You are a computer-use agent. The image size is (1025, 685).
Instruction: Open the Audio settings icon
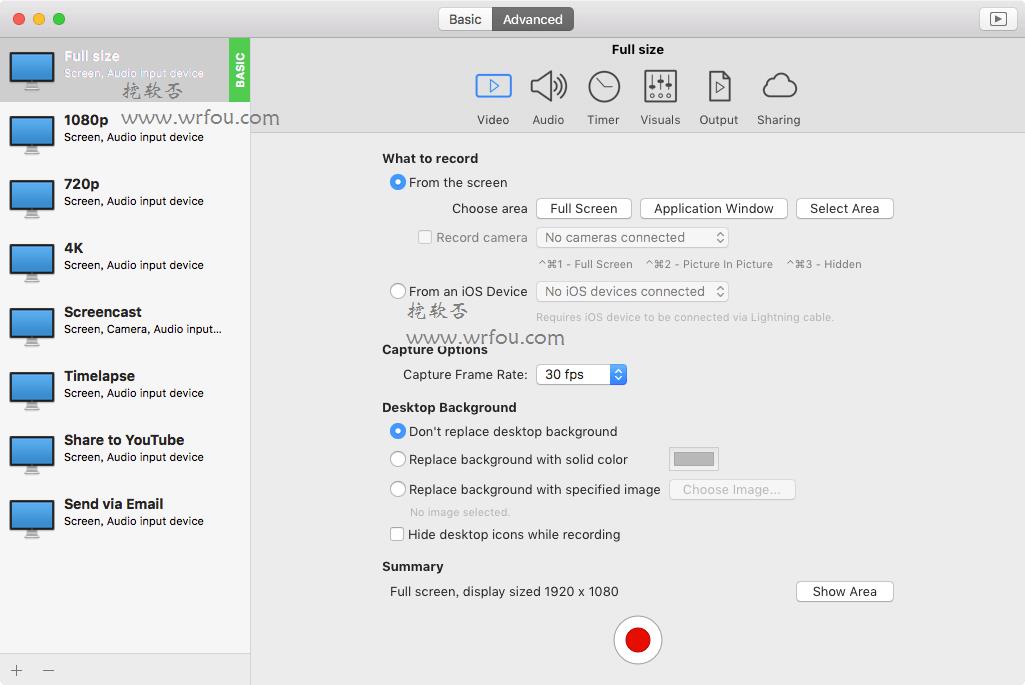click(548, 88)
